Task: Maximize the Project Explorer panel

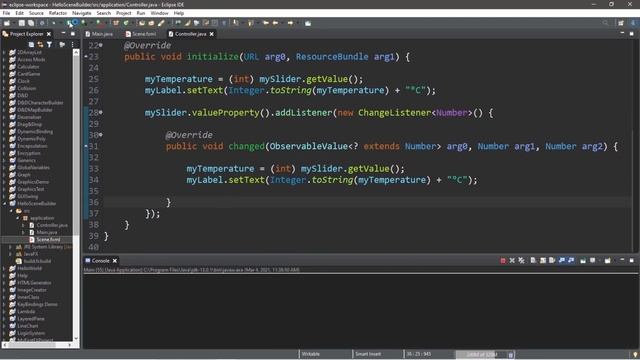Action: 73,33
